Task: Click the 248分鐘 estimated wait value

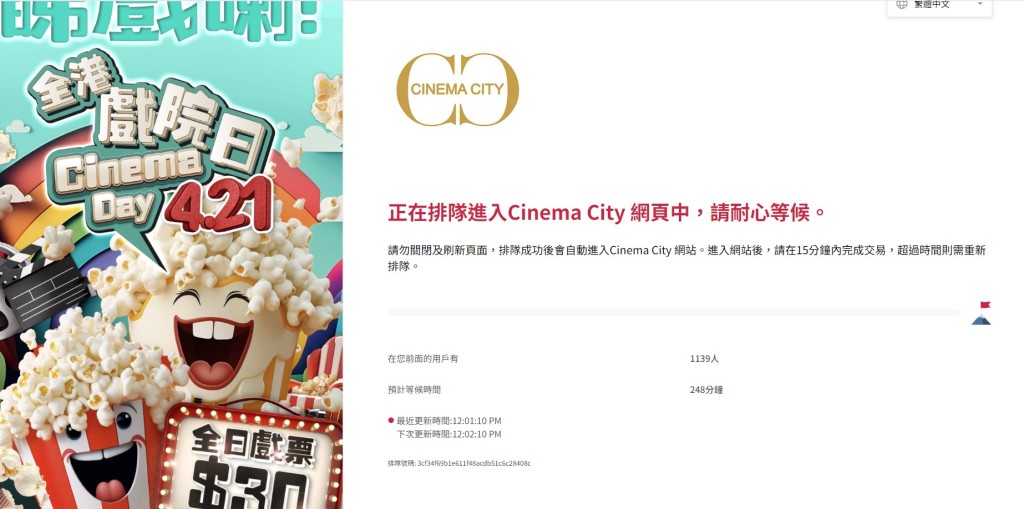Action: (x=706, y=390)
